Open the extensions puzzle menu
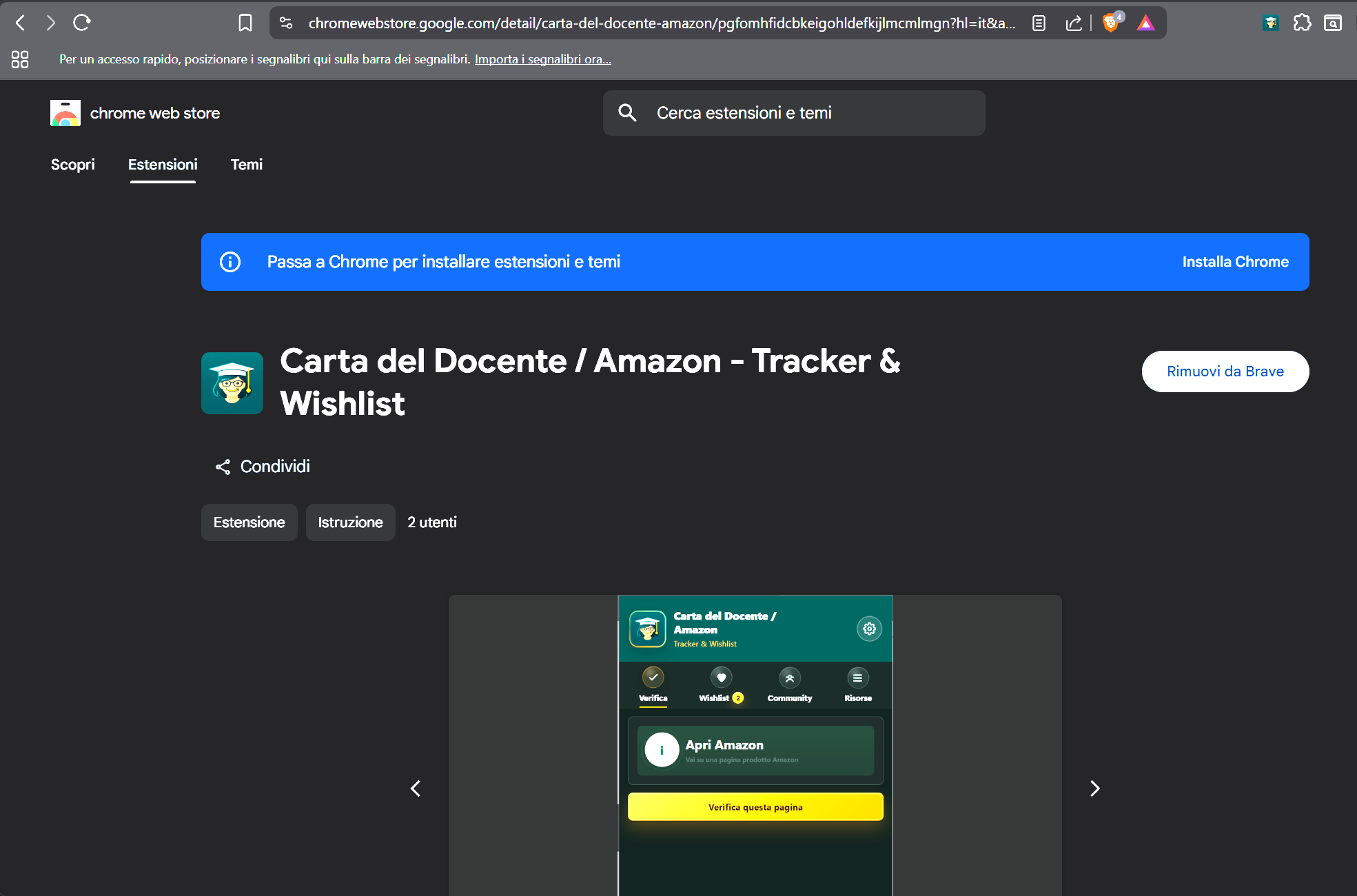 (x=1302, y=23)
